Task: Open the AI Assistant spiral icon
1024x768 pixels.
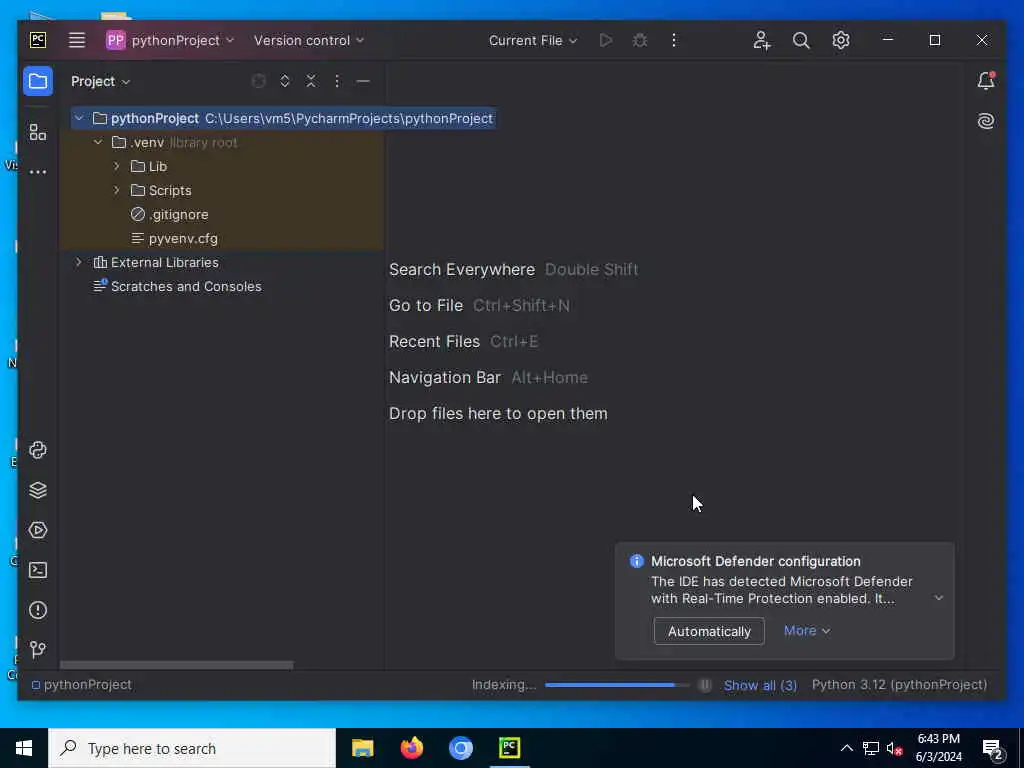Action: [985, 121]
